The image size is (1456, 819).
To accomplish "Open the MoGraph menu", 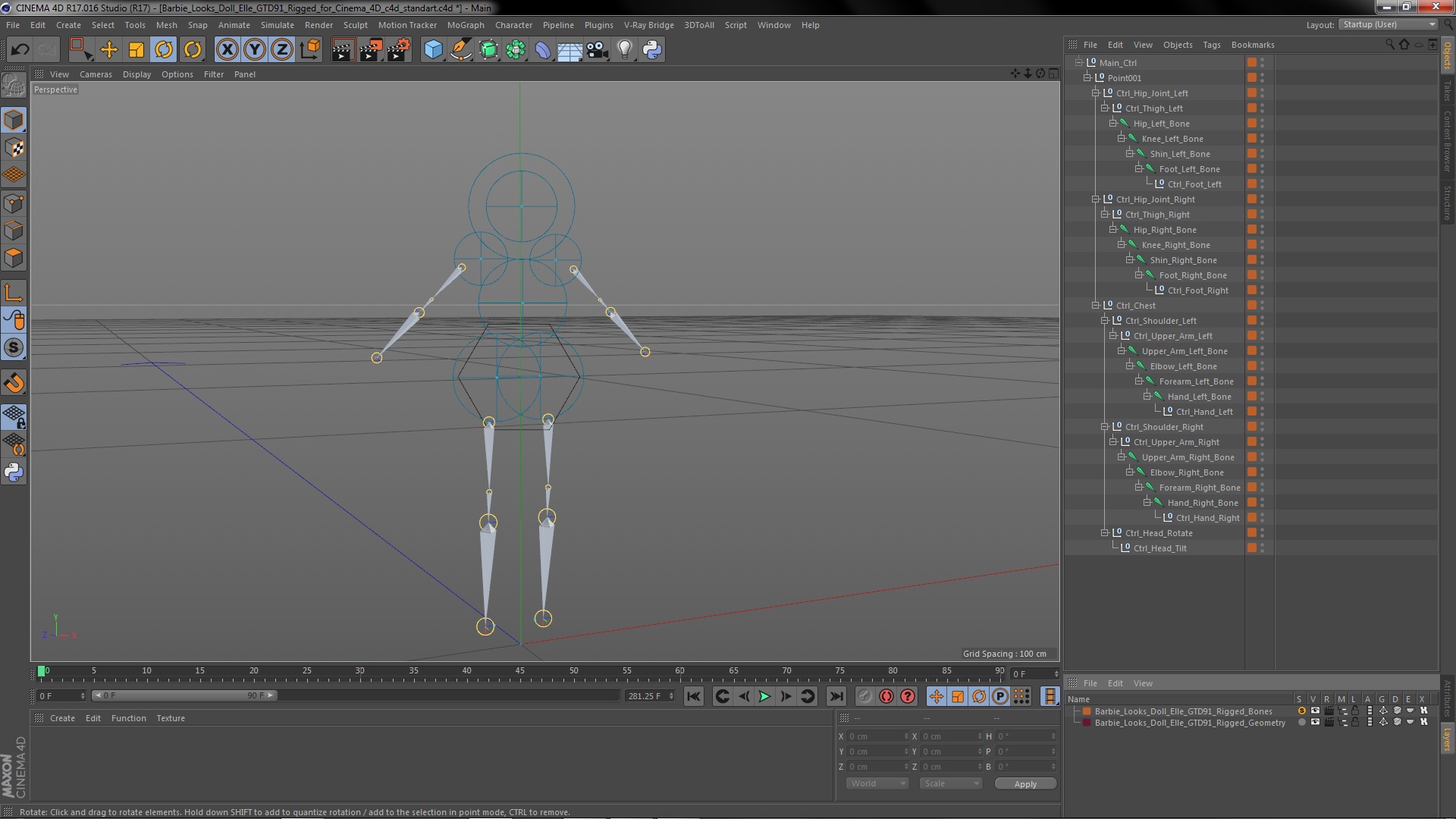I will click(x=466, y=25).
